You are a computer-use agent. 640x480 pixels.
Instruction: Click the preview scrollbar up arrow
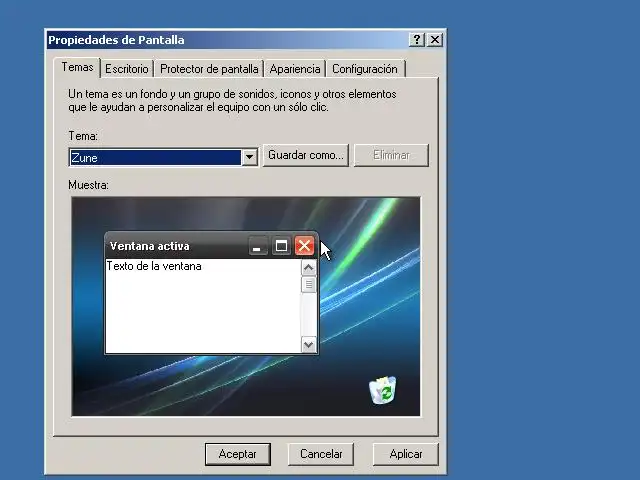pos(309,268)
